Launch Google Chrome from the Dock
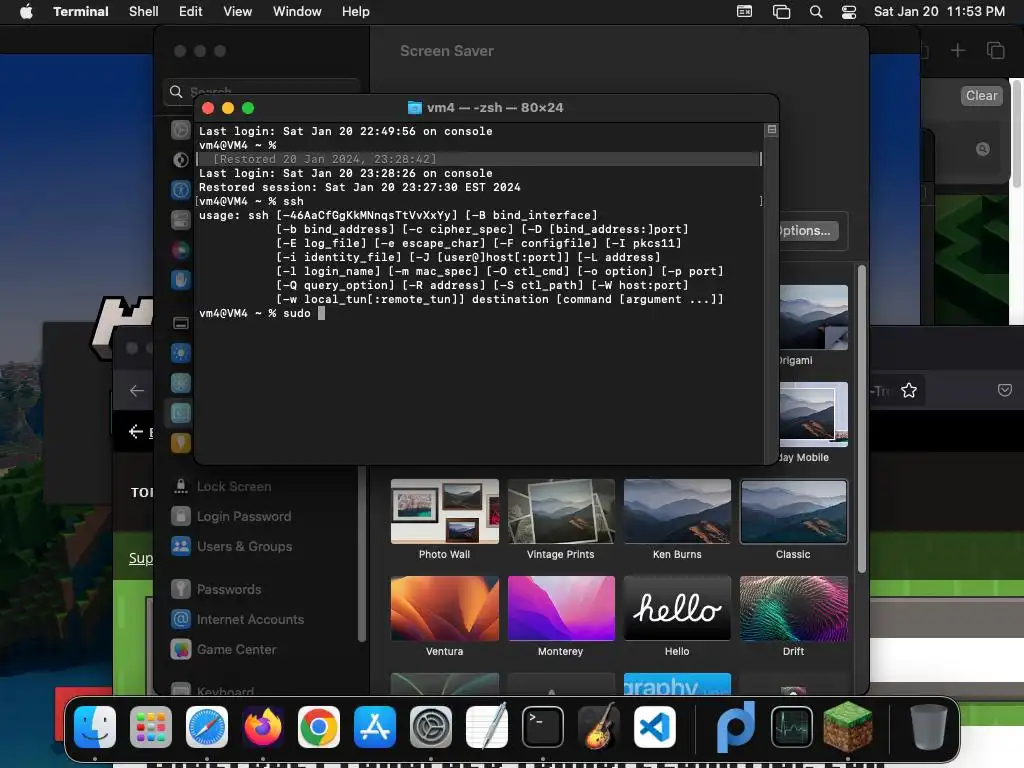The height and width of the screenshot is (768, 1024). 319,727
